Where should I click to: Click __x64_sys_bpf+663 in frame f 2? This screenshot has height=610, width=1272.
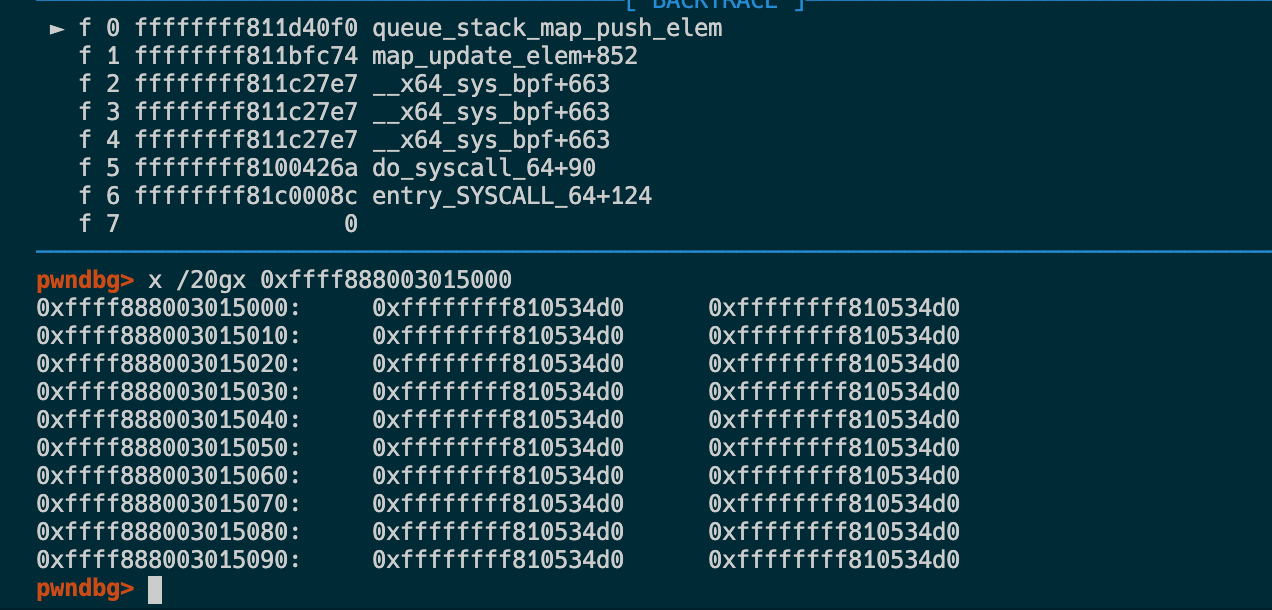point(491,84)
